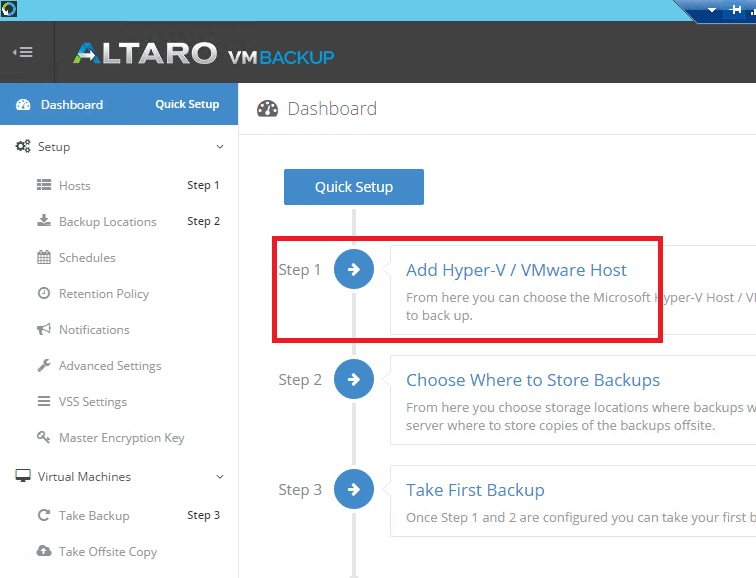Screen dimensions: 756x578
Task: Click the Take Offsite Copy cloud icon
Action: point(44,551)
